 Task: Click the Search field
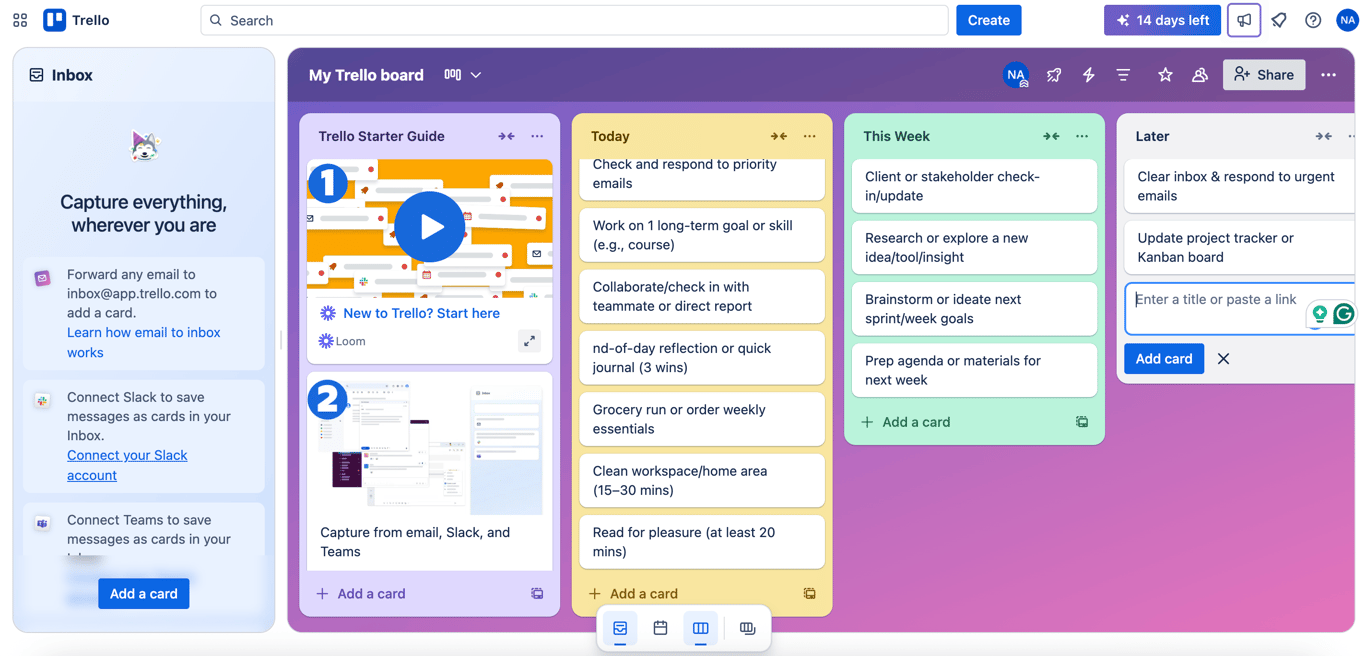[573, 20]
